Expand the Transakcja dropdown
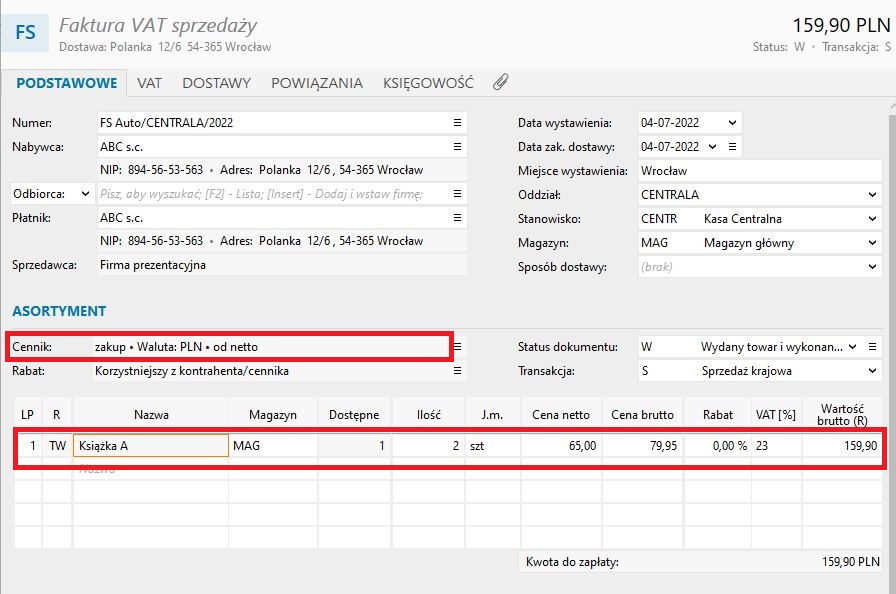Image resolution: width=896 pixels, height=594 pixels. 871,371
